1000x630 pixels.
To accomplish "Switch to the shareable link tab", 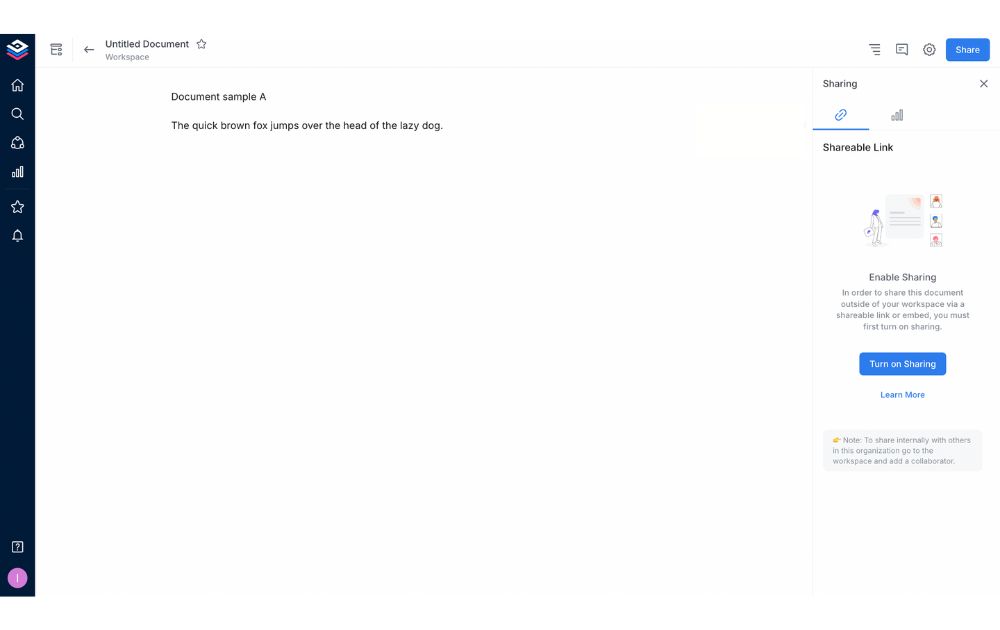I will [841, 115].
